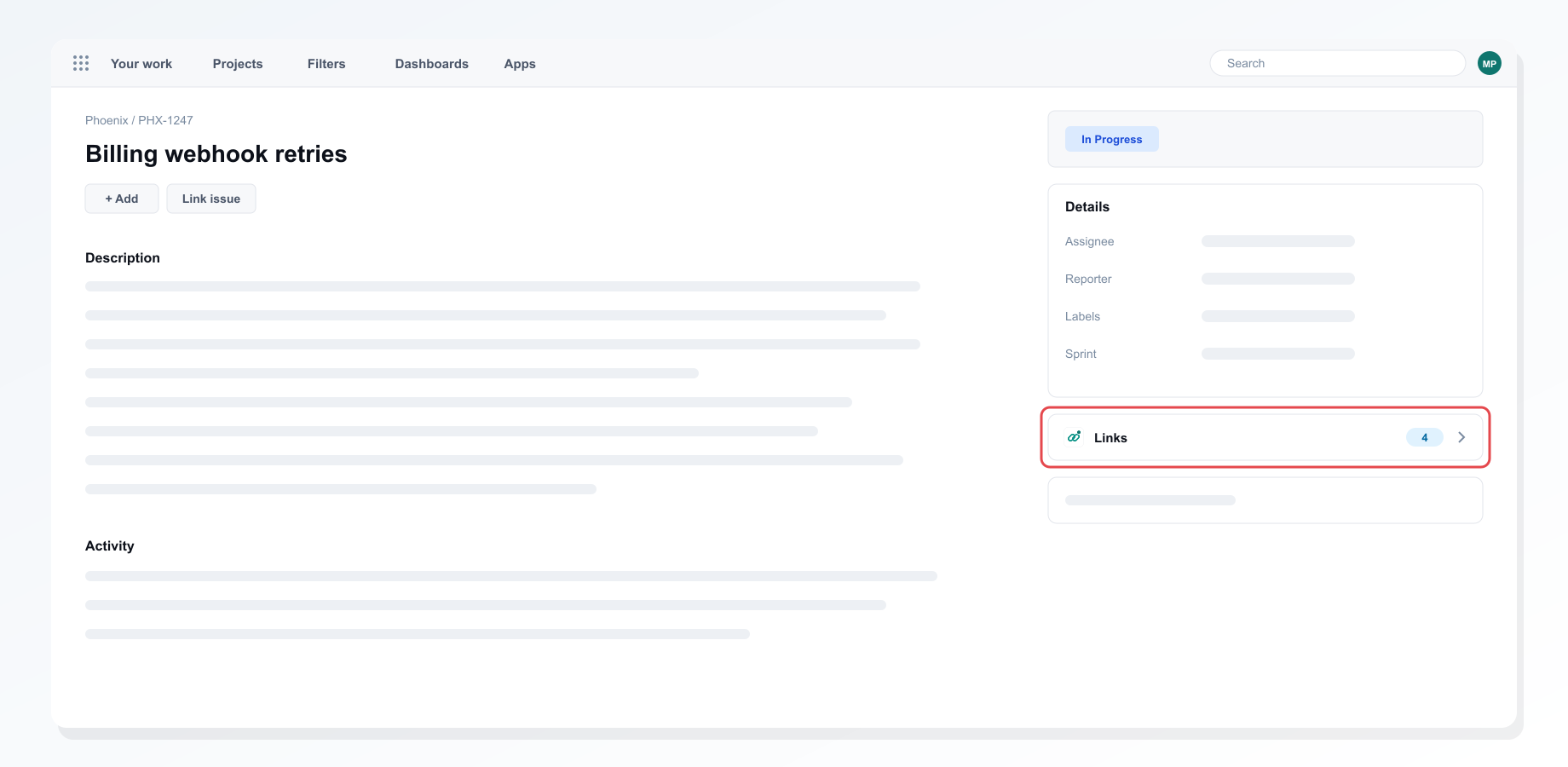This screenshot has width=1568, height=767.
Task: Click the Labels field label
Action: 1082,316
